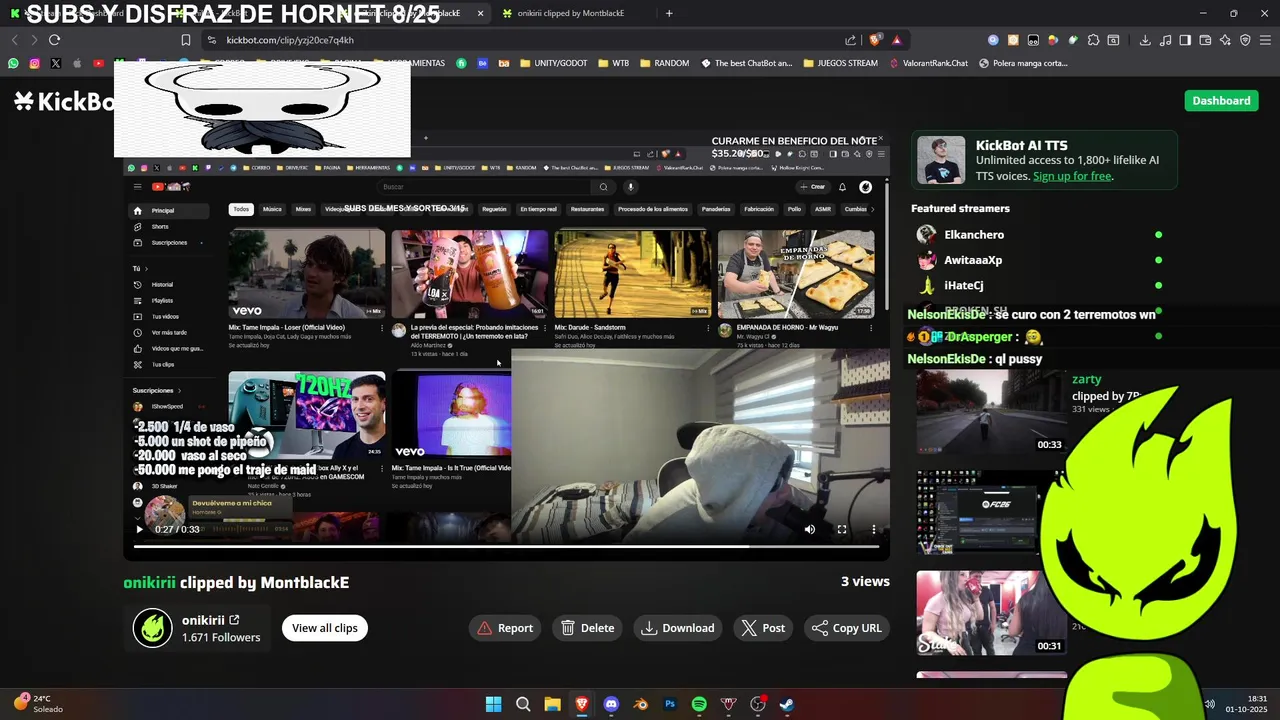Open Discord from taskbar

[611, 704]
